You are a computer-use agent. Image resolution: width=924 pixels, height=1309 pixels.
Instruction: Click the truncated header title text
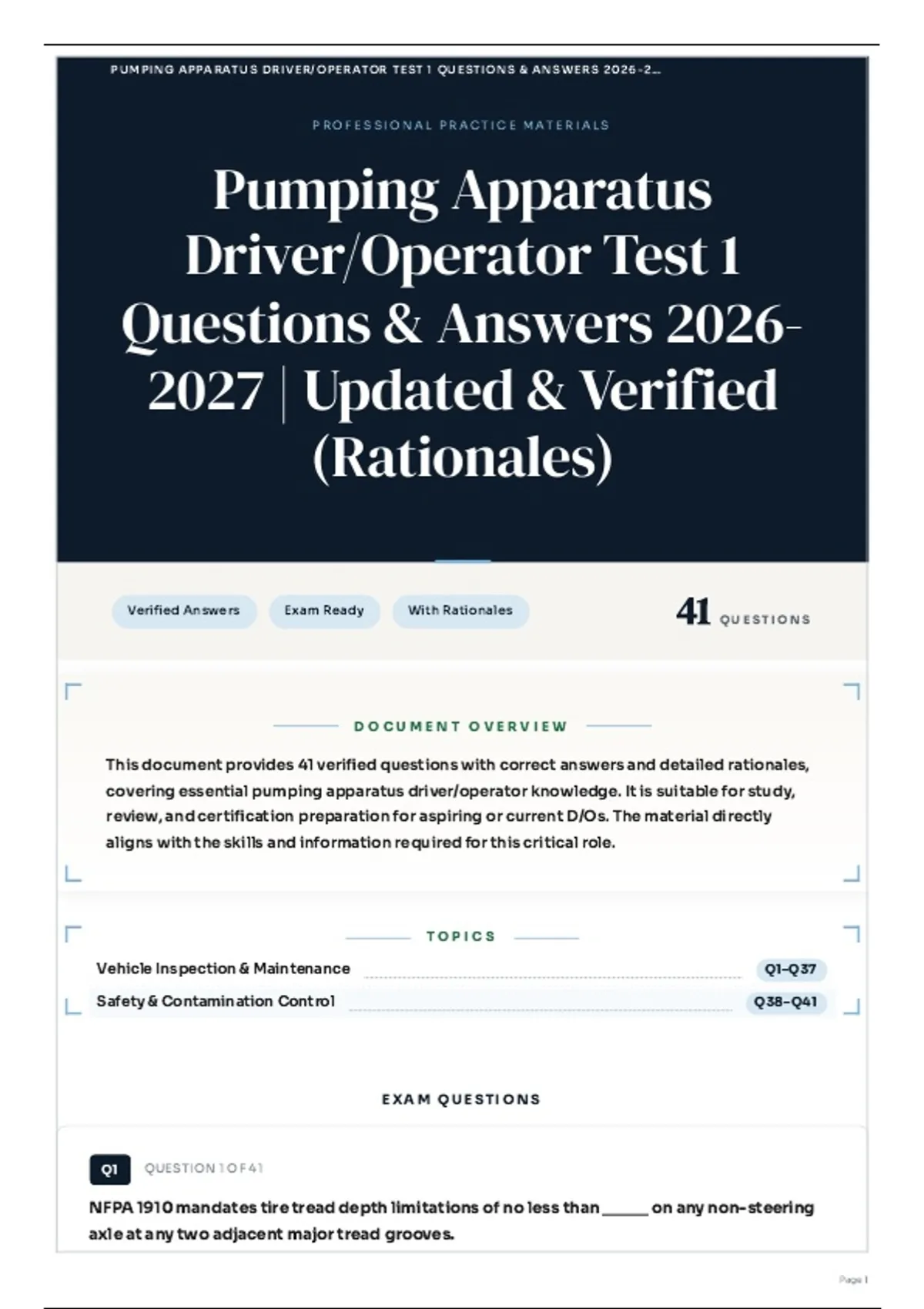tap(385, 69)
